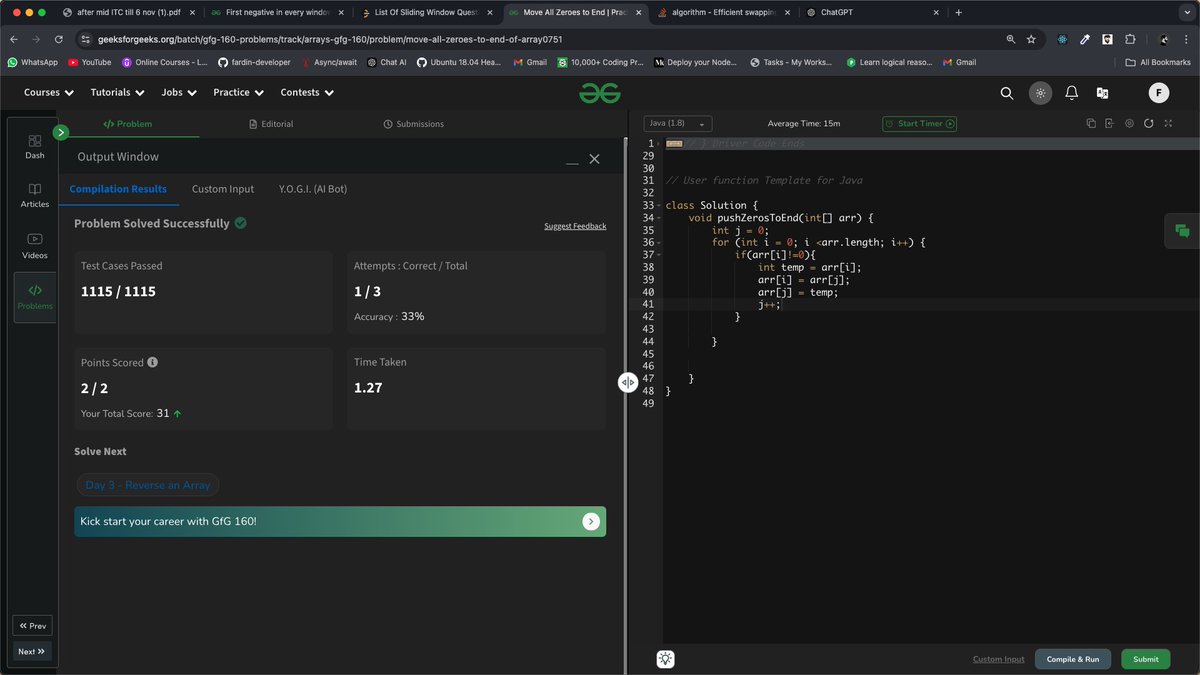Open site search magnifier icon
Image resolution: width=1200 pixels, height=675 pixels.
coord(1007,93)
